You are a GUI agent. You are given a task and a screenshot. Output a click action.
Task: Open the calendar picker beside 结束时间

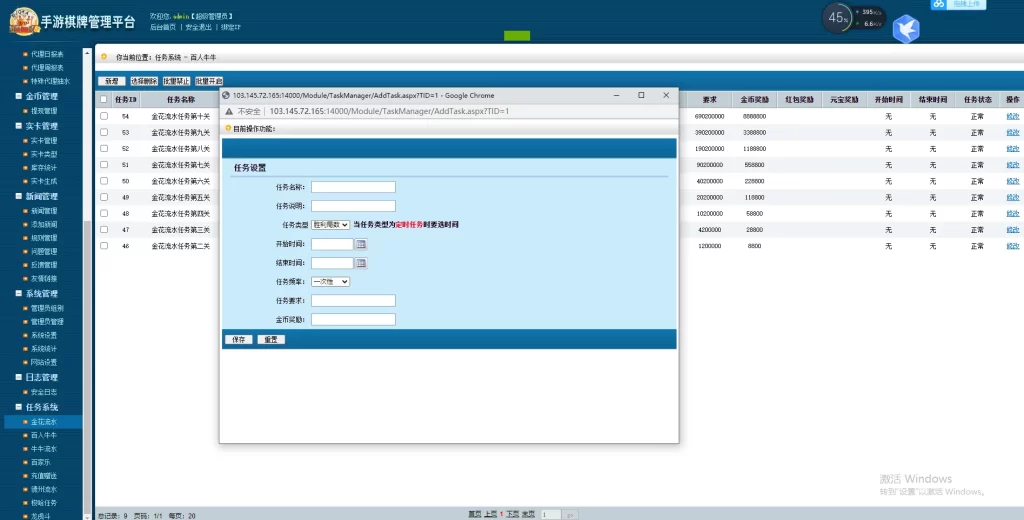(362, 263)
